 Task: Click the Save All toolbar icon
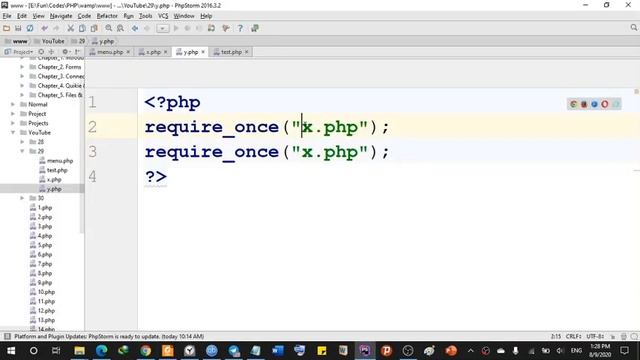click(18, 28)
